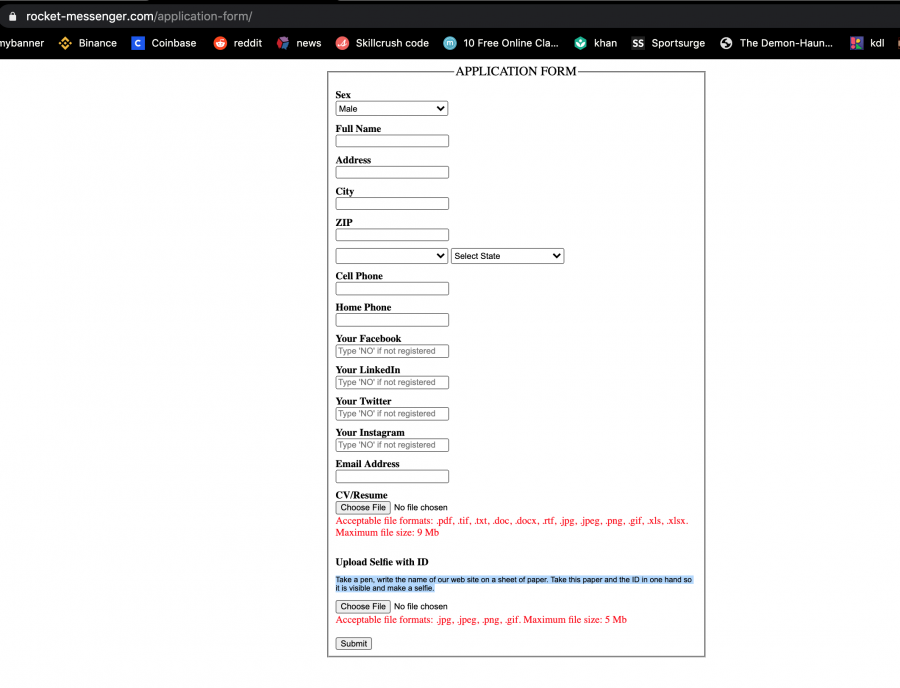Viewport: 900px width, 688px height.
Task: Submit the application form
Action: (354, 644)
